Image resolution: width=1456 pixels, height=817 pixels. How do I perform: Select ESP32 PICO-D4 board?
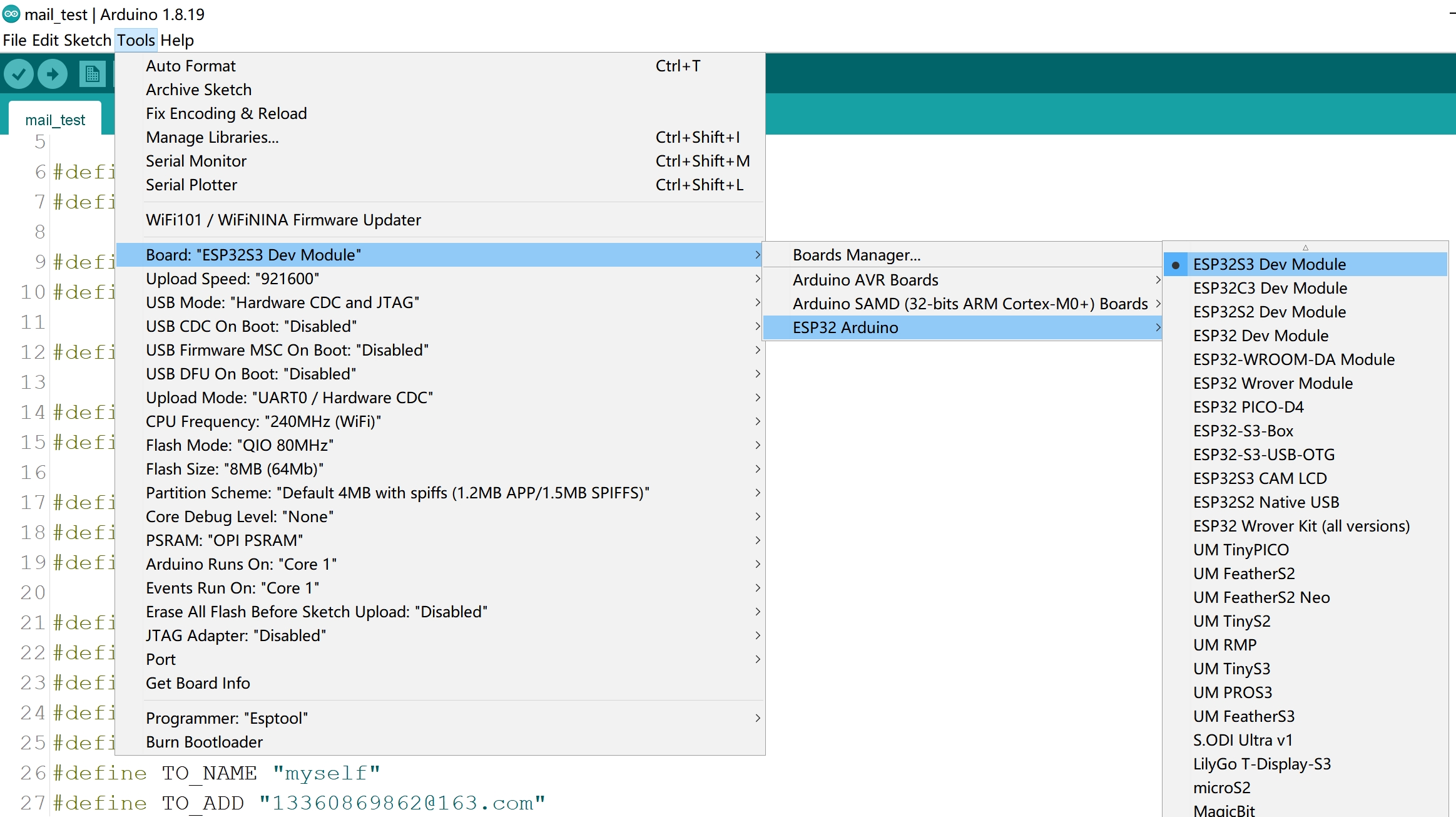click(x=1305, y=407)
